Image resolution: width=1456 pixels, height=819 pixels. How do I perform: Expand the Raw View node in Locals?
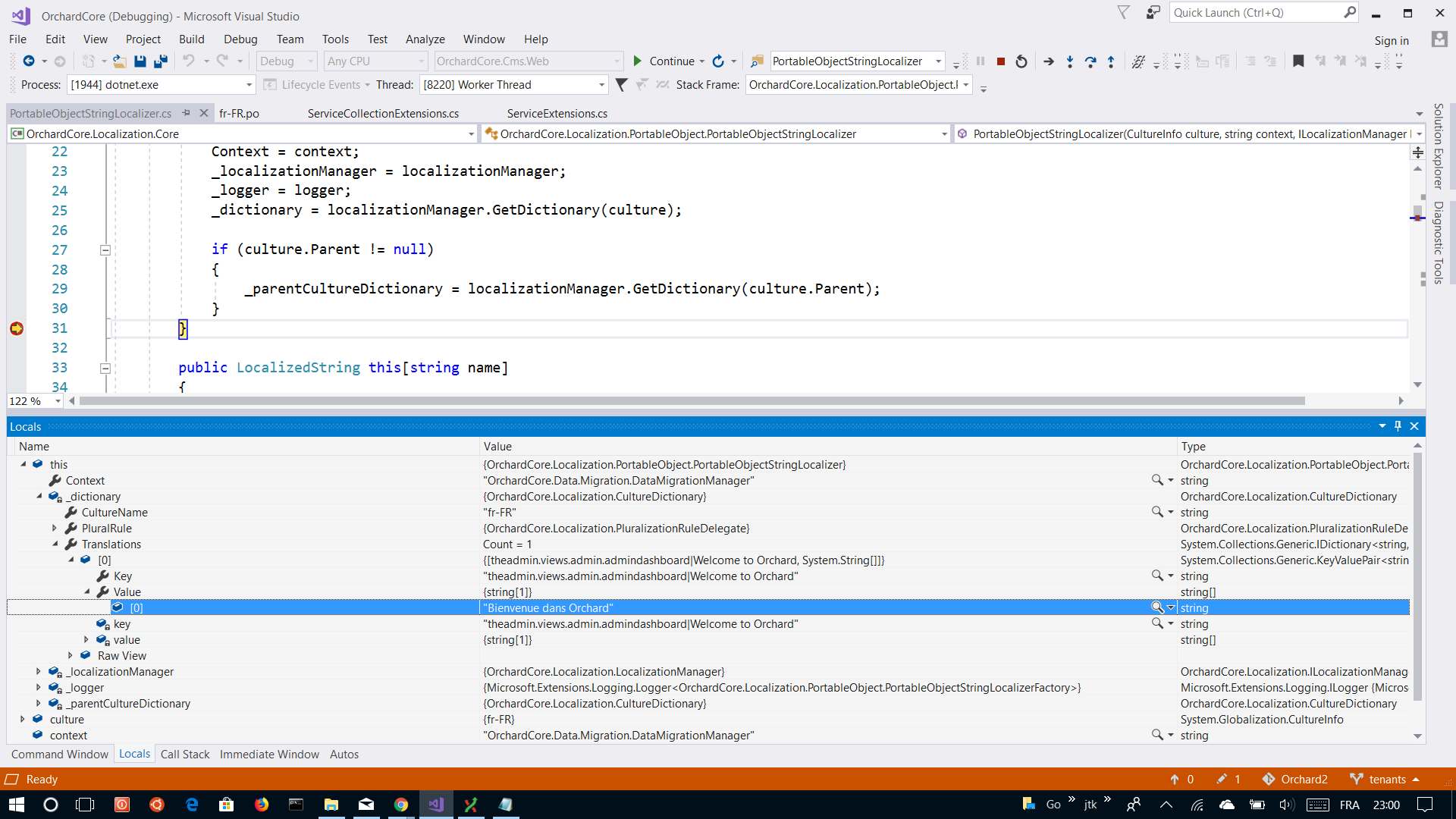point(71,655)
